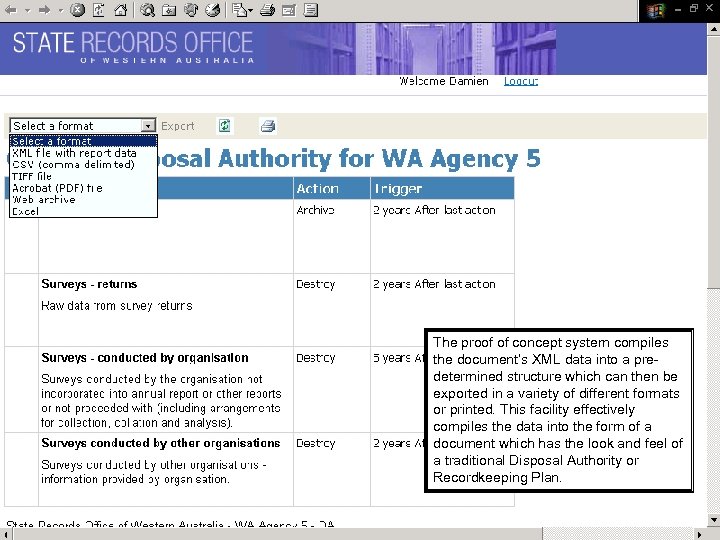Click 'Surveys - returns' row title
720x540 pixels.
(x=89, y=284)
